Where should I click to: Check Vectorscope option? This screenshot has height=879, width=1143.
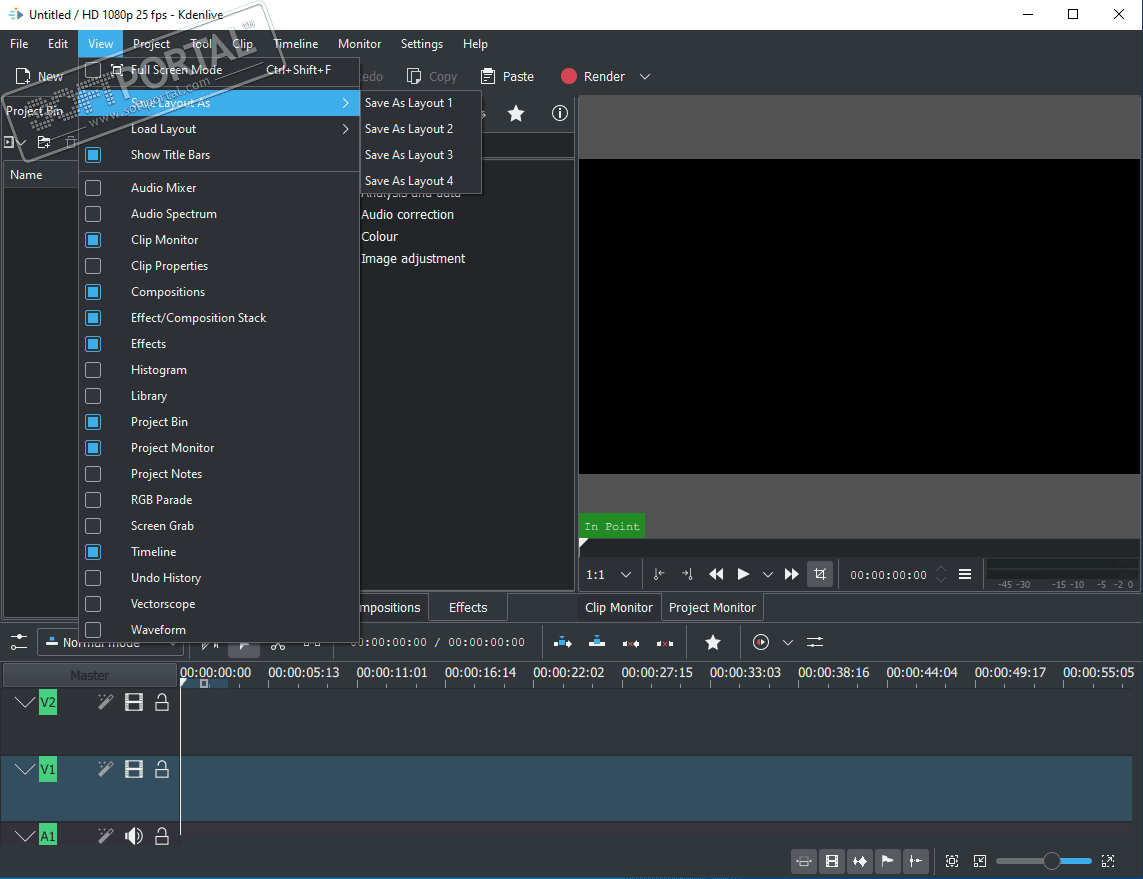click(x=93, y=604)
